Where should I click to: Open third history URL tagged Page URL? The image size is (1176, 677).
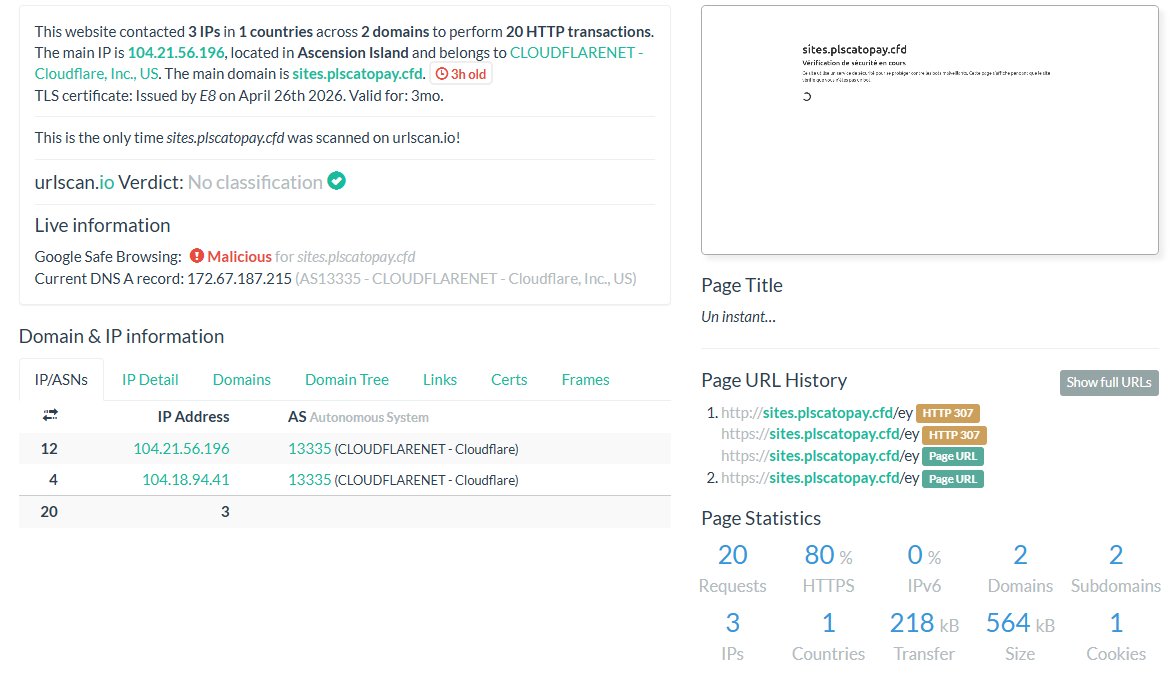pos(820,455)
